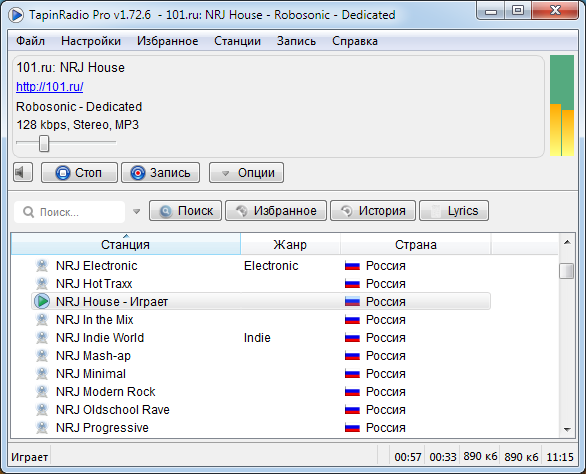Click the Поиск search button
586x474 pixels.
pos(185,210)
